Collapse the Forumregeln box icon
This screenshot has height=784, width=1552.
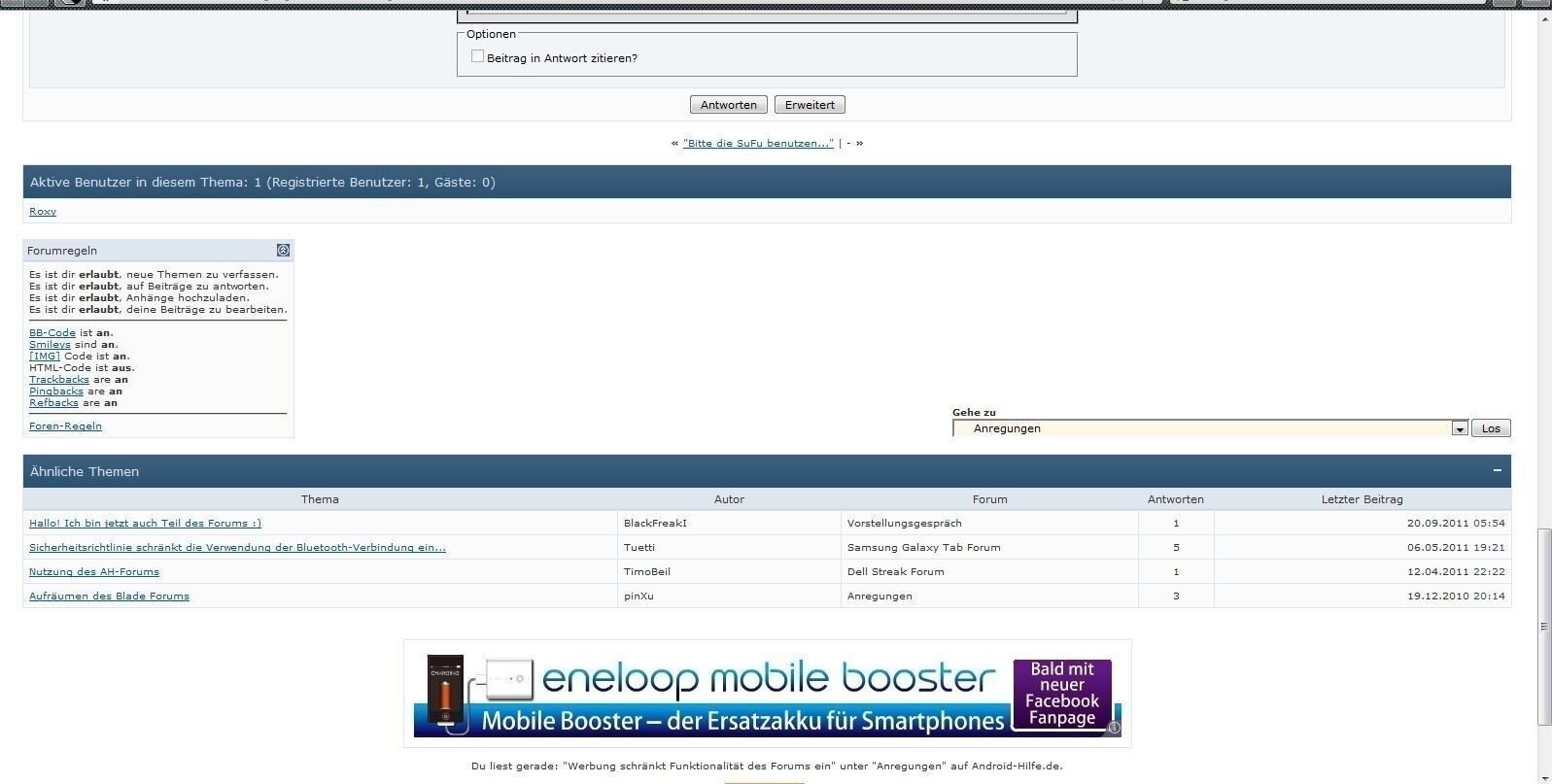pyautogui.click(x=283, y=251)
